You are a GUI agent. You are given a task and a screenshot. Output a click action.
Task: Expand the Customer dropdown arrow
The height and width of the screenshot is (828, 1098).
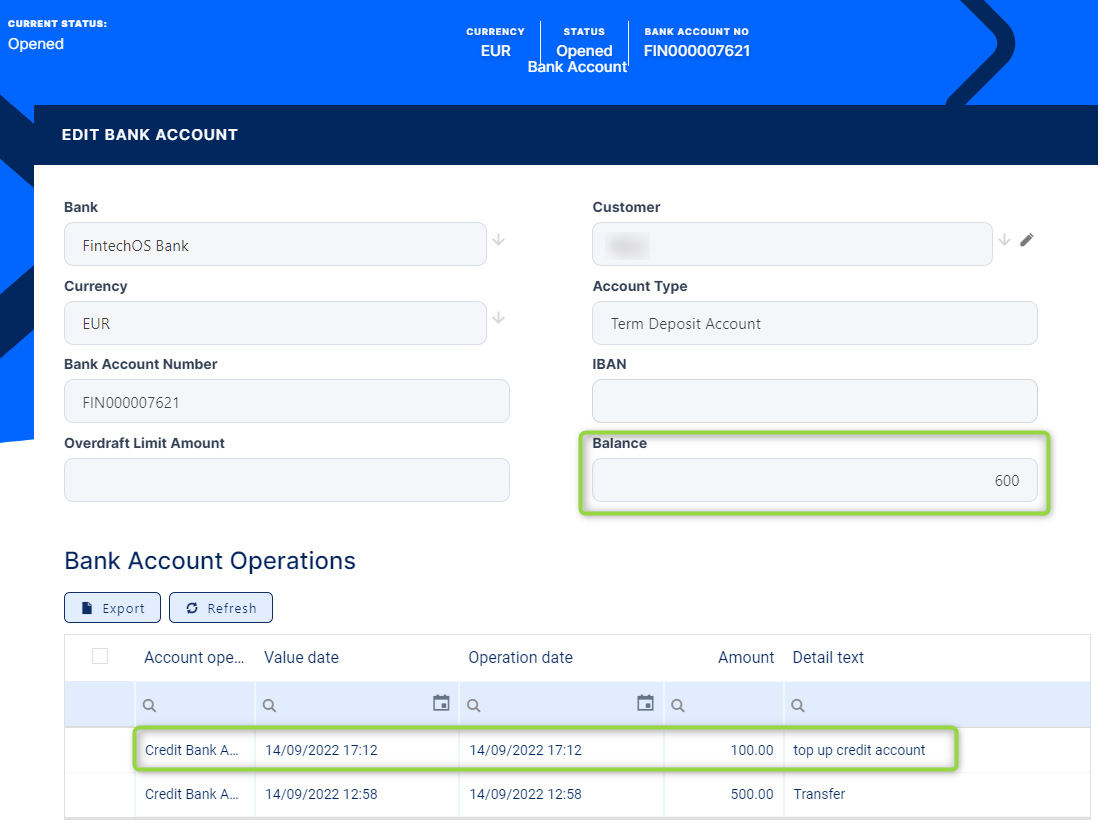(x=1004, y=240)
